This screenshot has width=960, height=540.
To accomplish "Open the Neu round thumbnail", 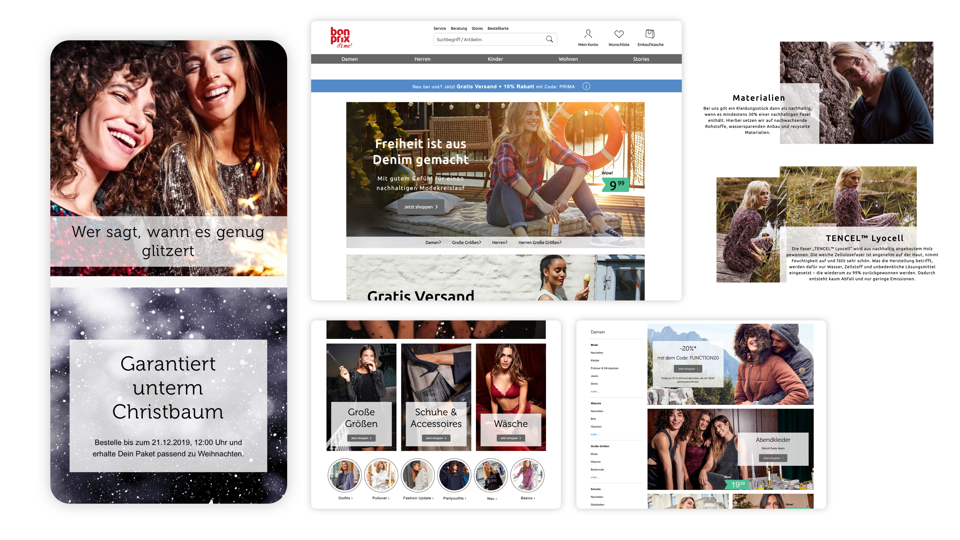I will [491, 475].
